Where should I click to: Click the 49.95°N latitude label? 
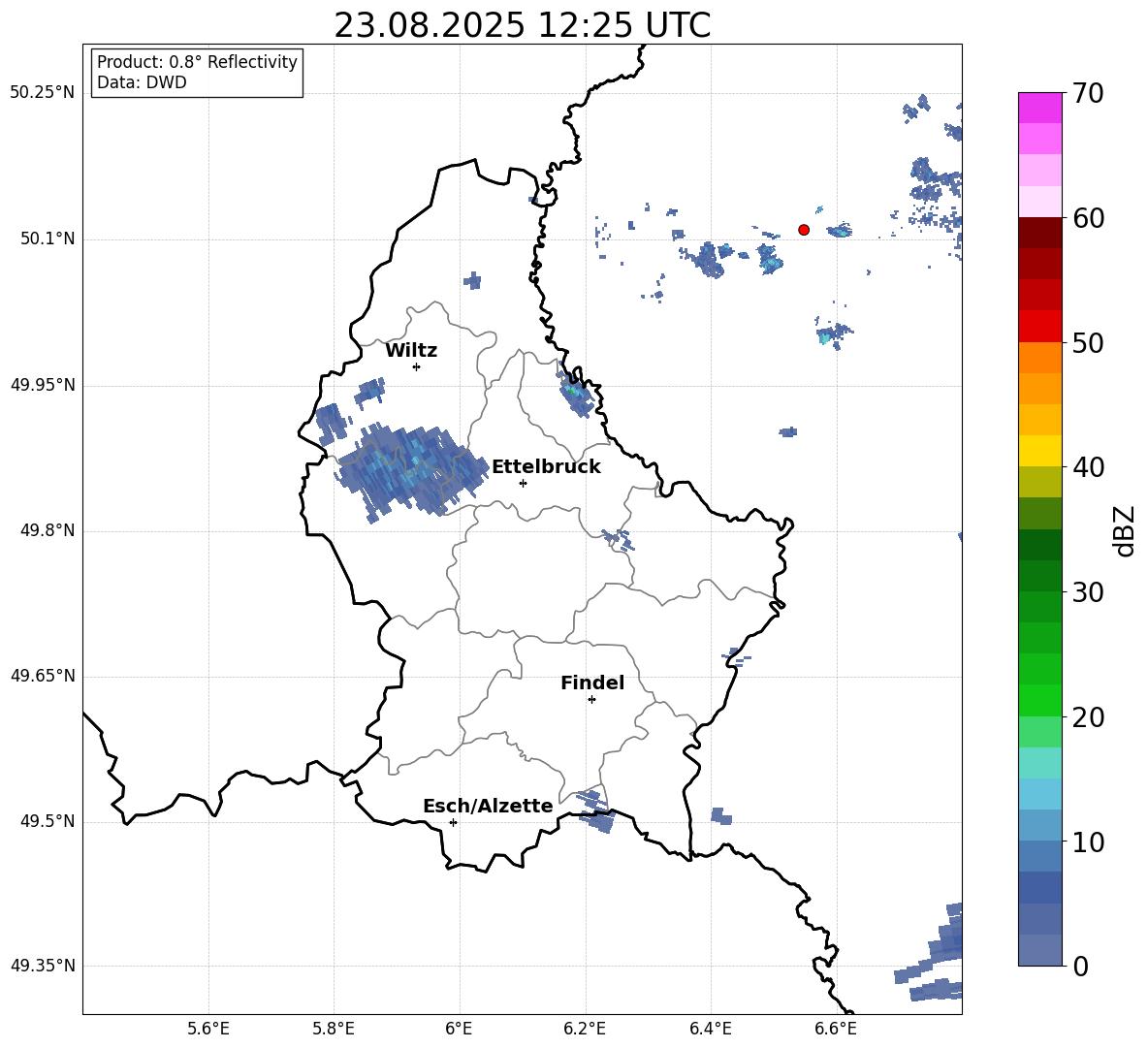click(43, 385)
